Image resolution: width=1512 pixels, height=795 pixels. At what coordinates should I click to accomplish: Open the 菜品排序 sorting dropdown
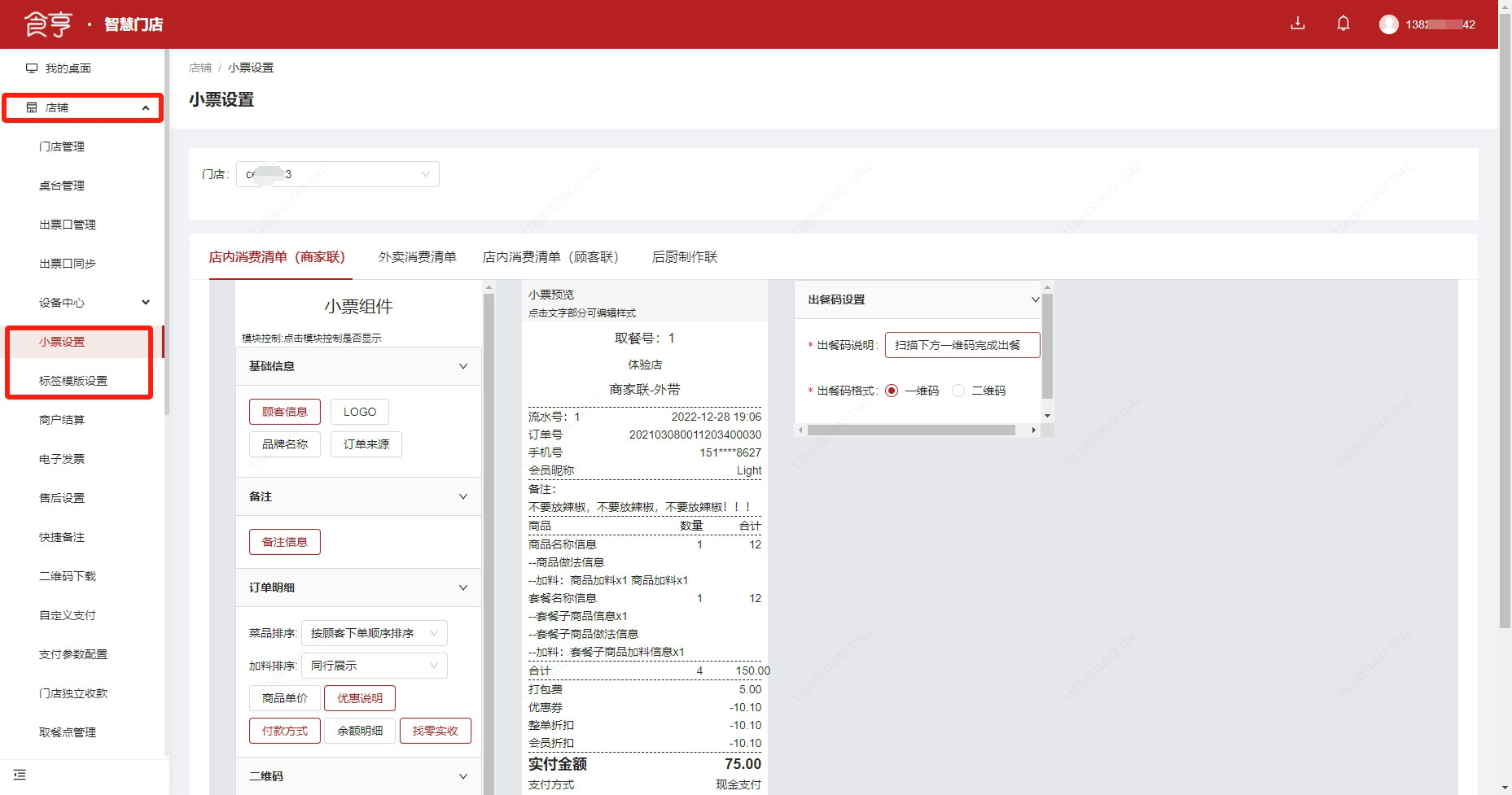coord(374,633)
